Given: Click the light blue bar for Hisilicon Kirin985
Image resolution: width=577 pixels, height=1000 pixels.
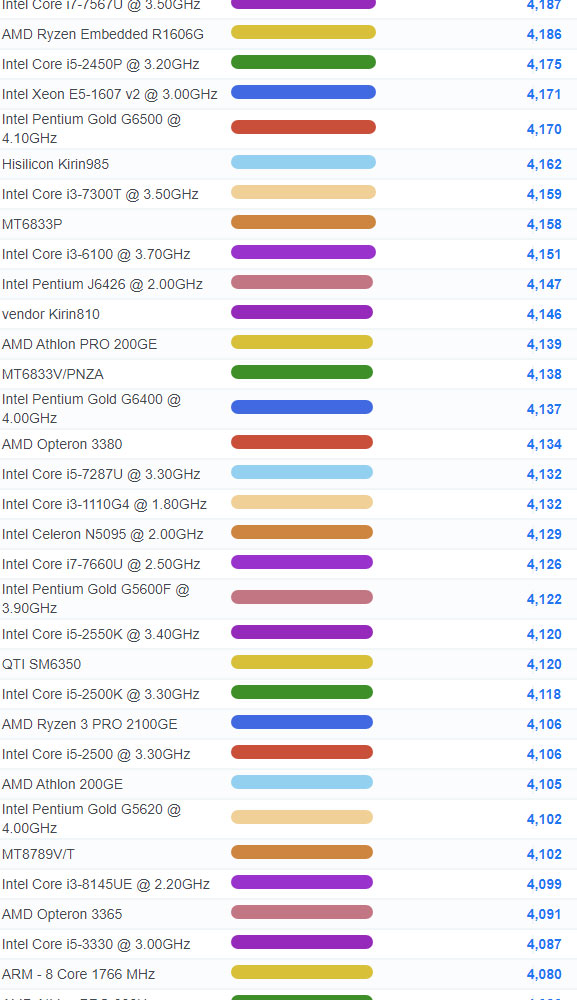Looking at the screenshot, I should click(x=303, y=163).
